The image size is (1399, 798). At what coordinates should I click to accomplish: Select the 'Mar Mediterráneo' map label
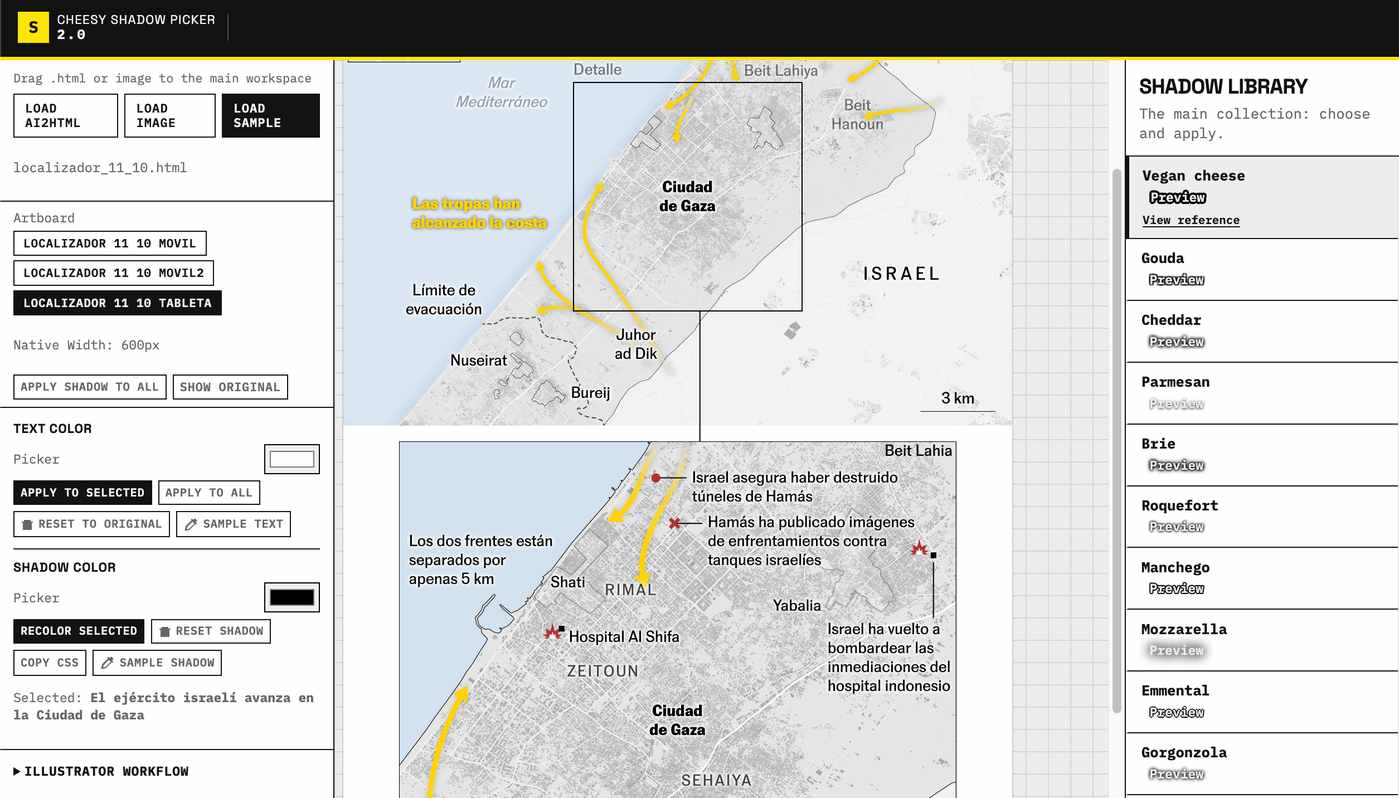tap(502, 92)
